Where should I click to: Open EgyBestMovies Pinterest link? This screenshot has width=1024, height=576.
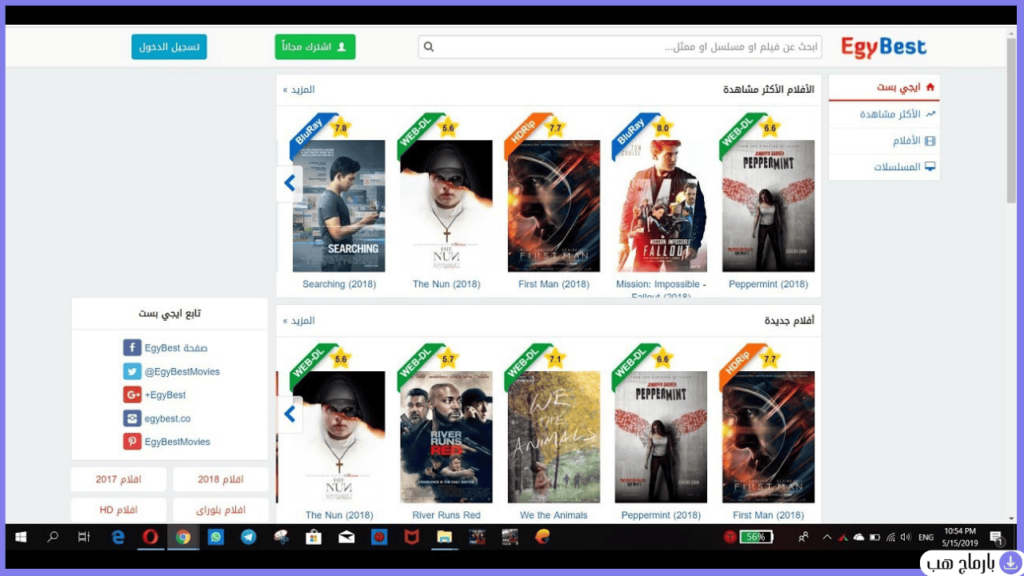[167, 442]
